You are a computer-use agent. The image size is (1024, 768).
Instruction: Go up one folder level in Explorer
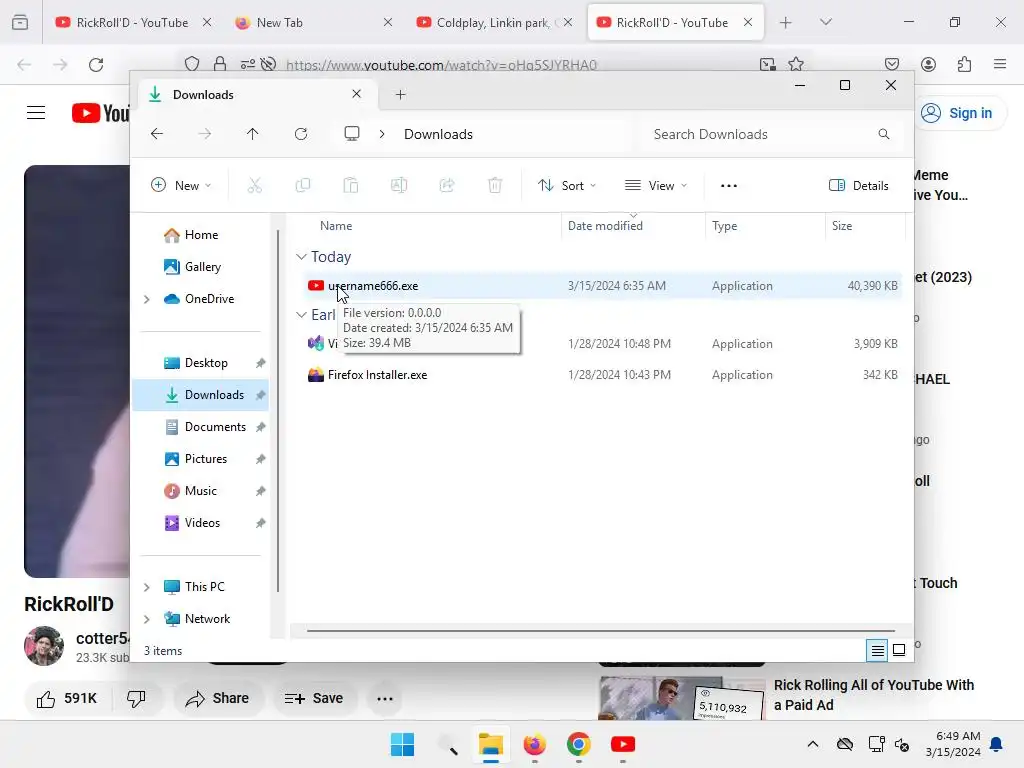click(253, 134)
